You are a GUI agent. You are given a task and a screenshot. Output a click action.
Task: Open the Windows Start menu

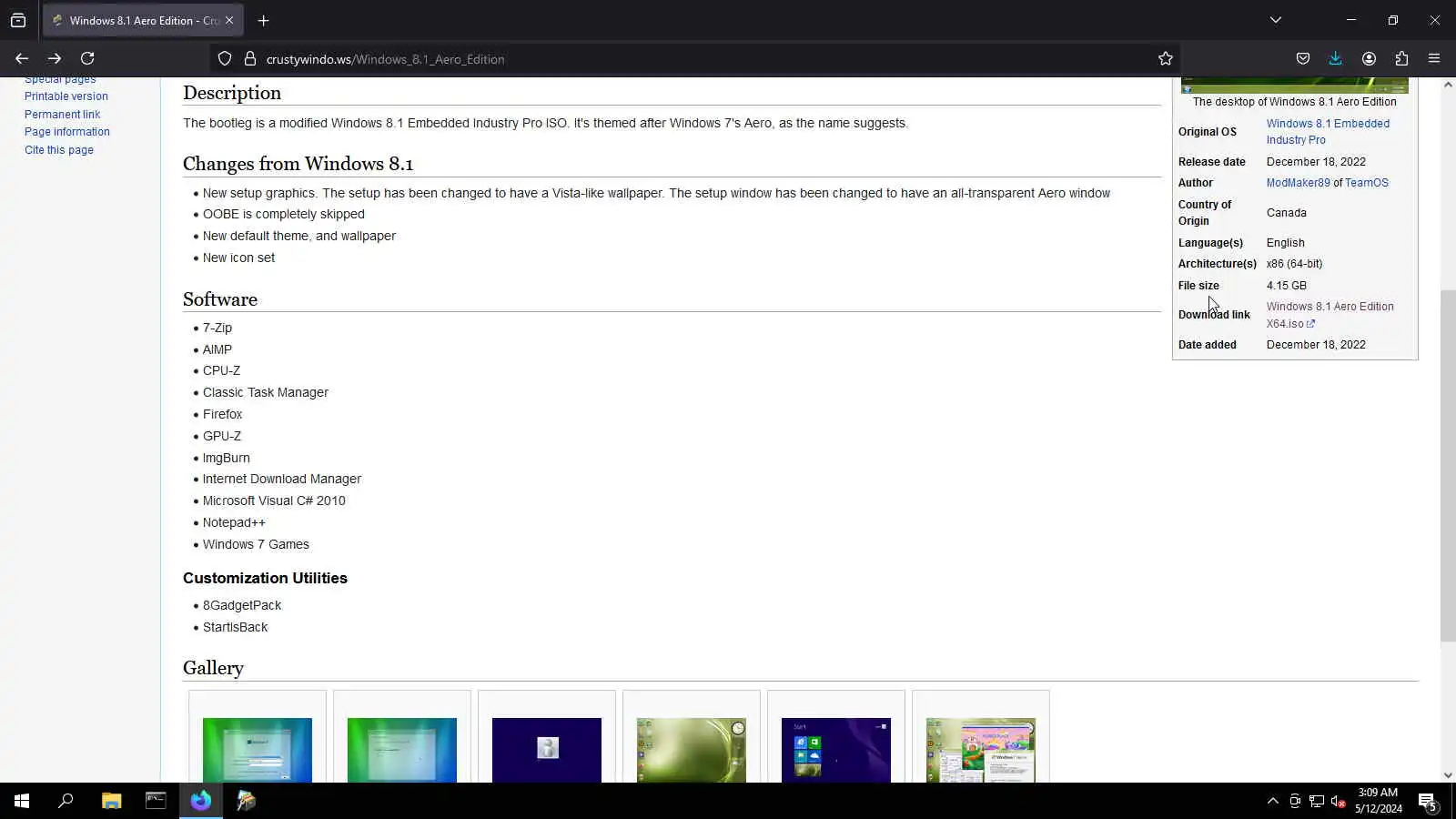[x=22, y=801]
